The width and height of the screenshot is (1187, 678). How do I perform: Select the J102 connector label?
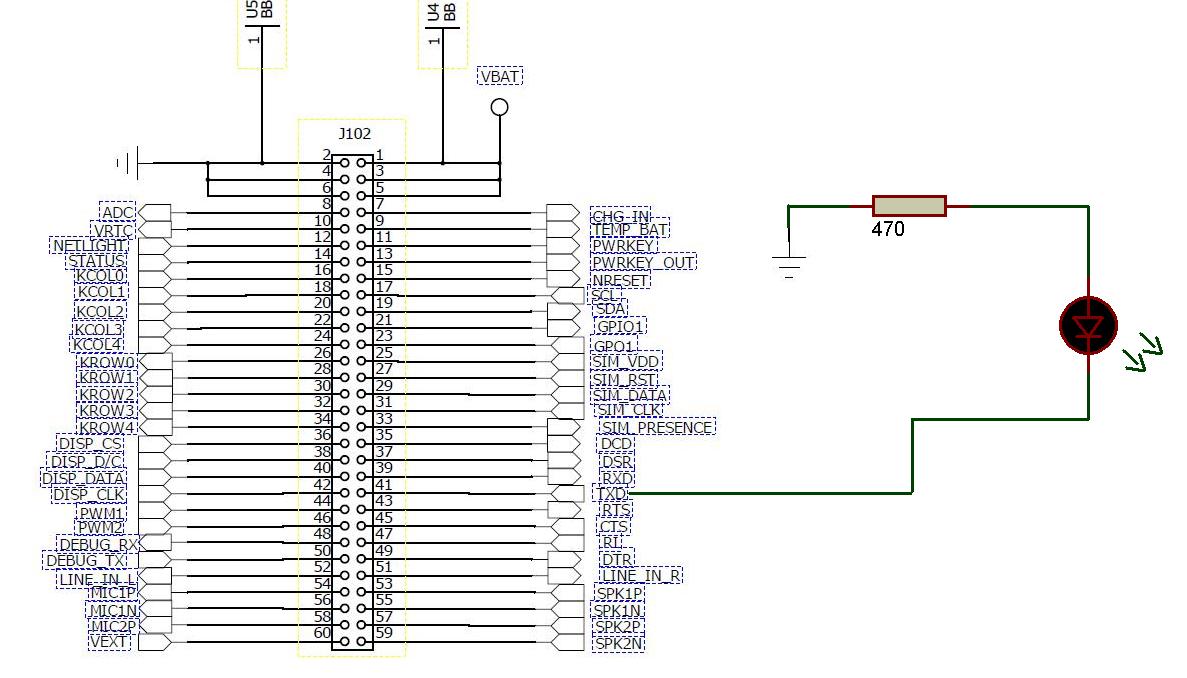click(x=354, y=134)
